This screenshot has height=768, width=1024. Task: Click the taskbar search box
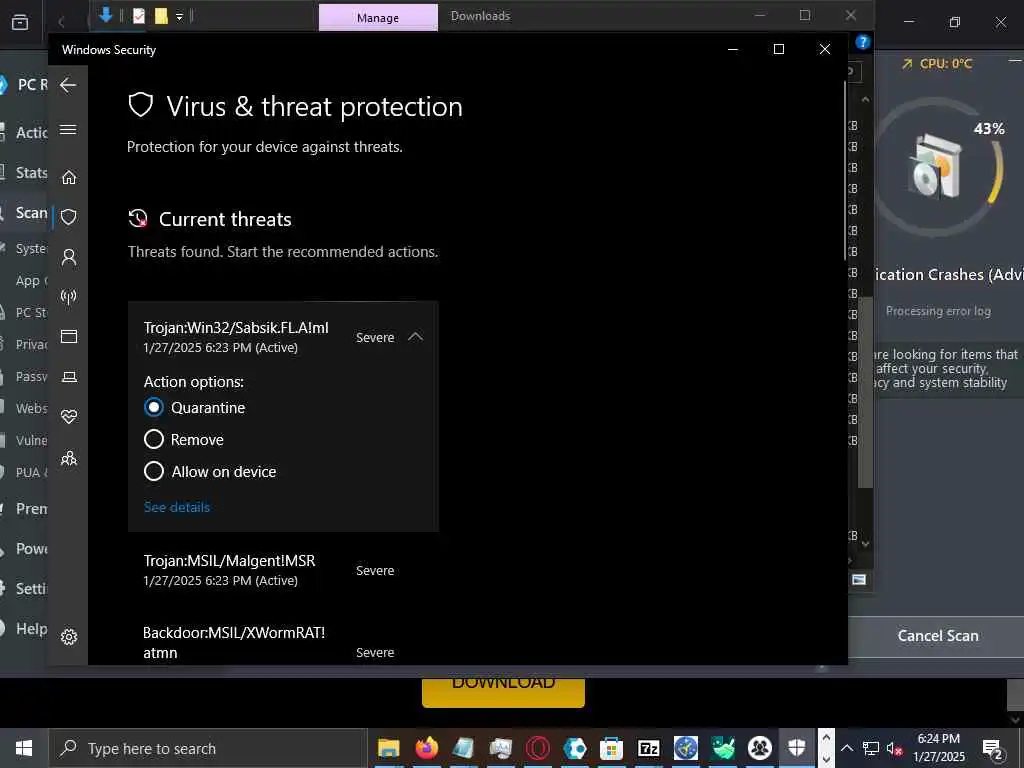pyautogui.click(x=208, y=748)
